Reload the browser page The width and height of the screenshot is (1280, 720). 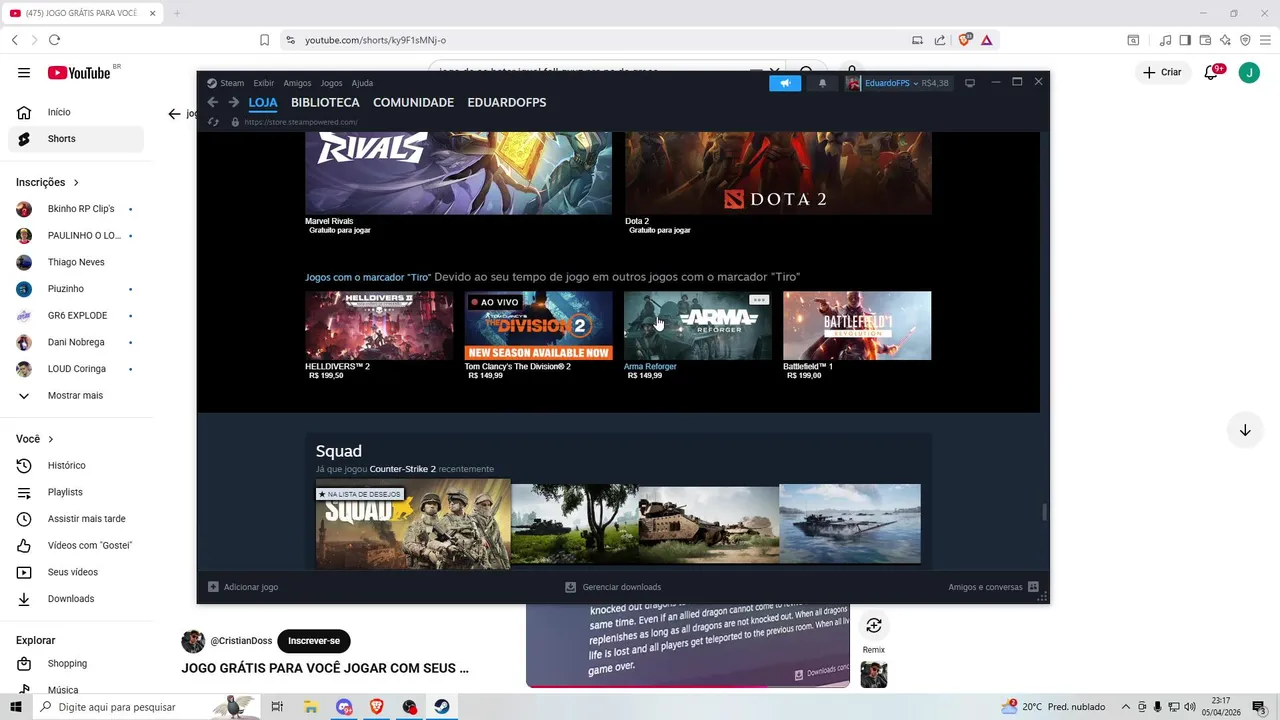coord(54,40)
